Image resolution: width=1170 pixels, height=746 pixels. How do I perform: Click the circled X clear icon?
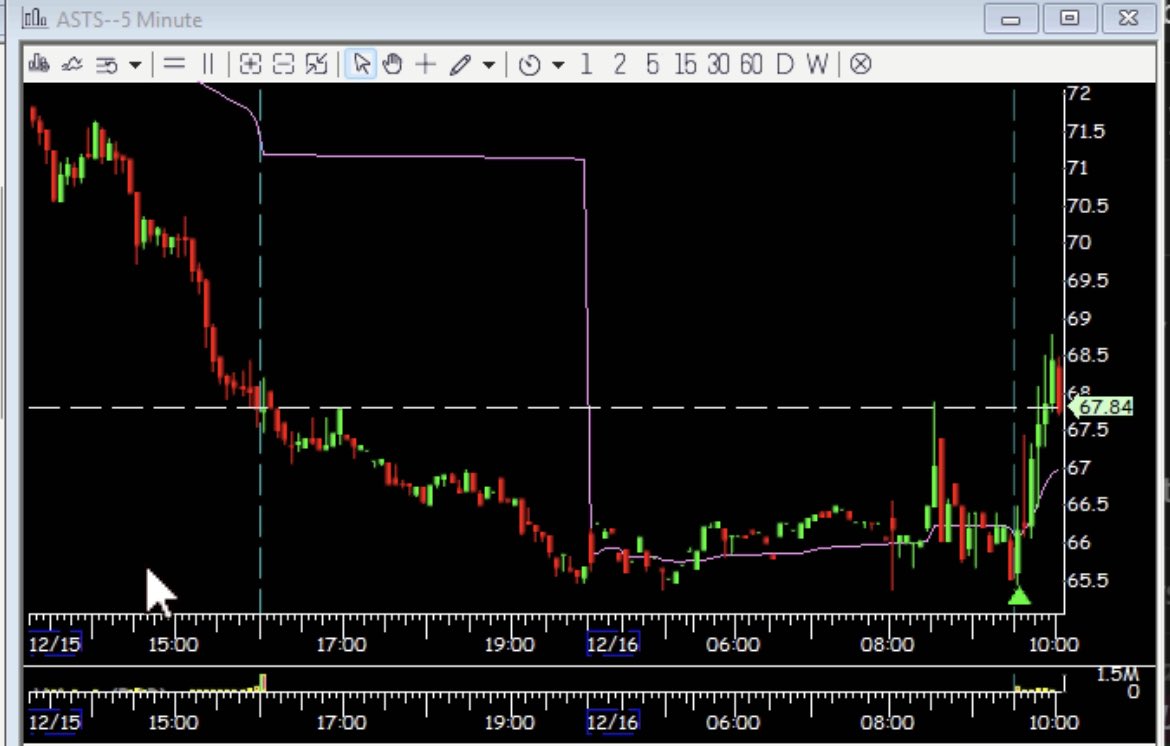860,65
